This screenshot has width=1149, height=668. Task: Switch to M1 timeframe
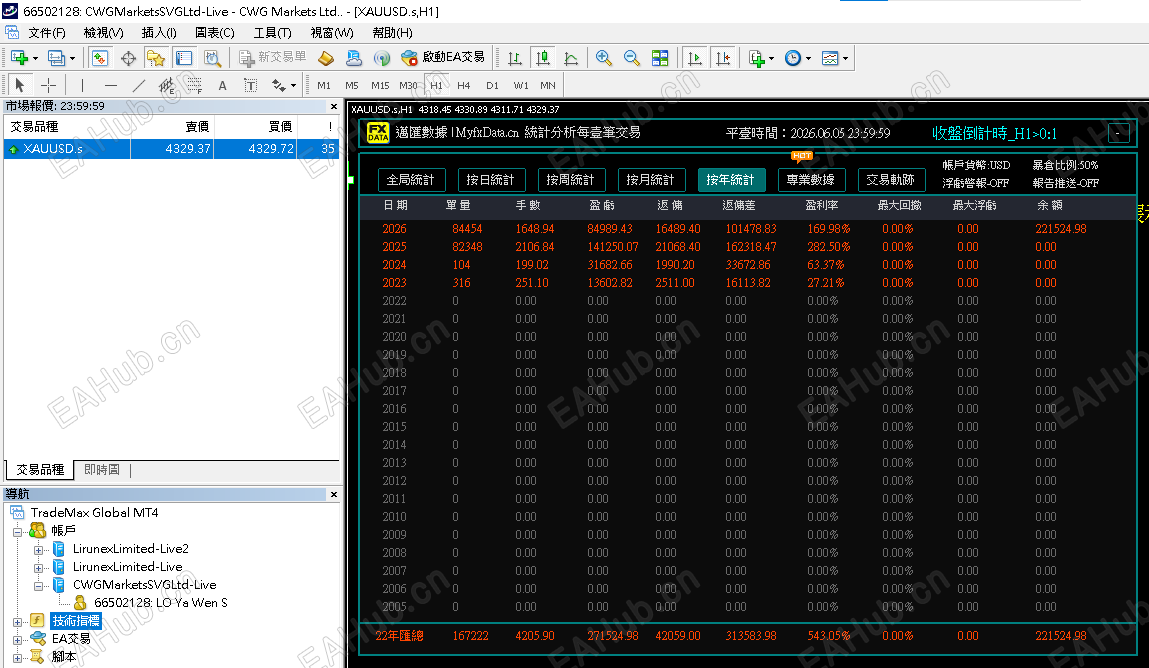coord(324,86)
